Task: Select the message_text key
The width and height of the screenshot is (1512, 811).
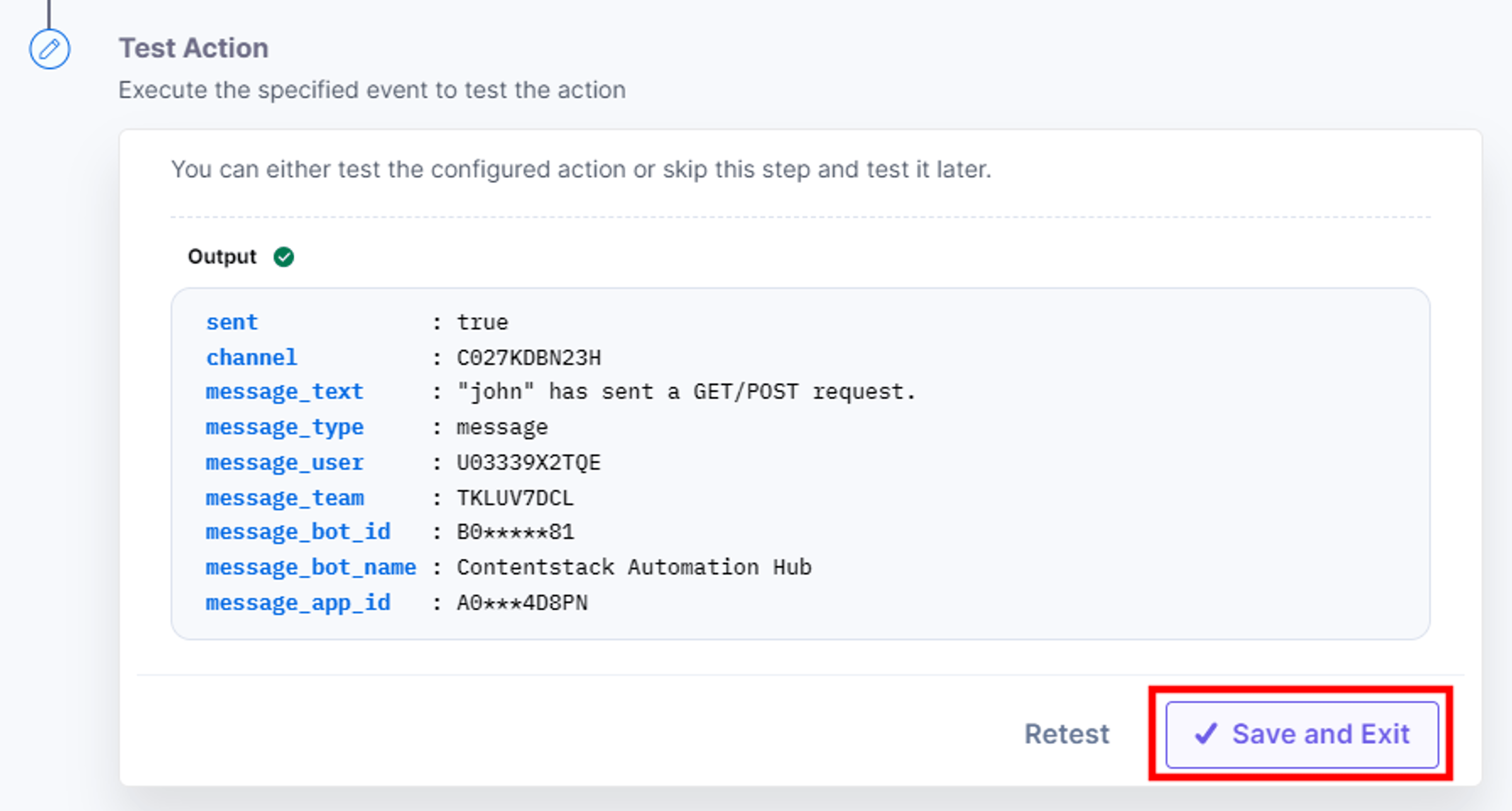Action: (x=285, y=392)
